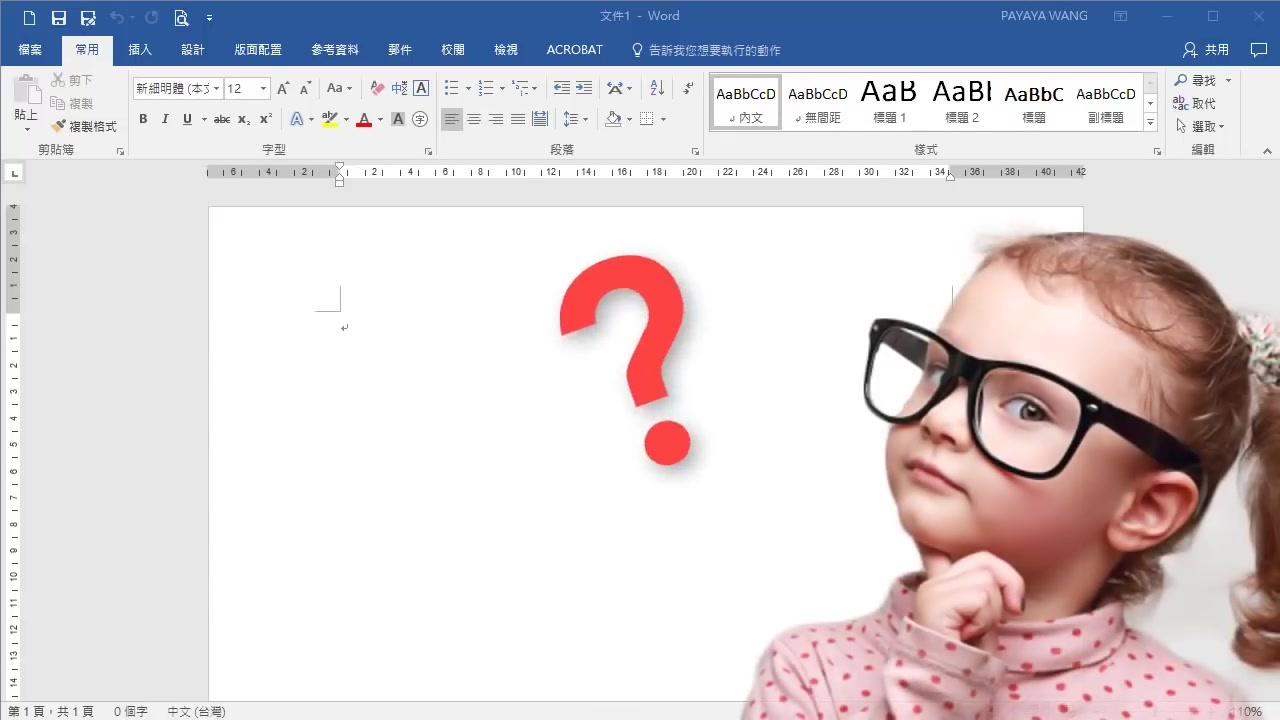The height and width of the screenshot is (720, 1280).
Task: Click the Asian layout icon
Action: pyautogui.click(x=615, y=88)
